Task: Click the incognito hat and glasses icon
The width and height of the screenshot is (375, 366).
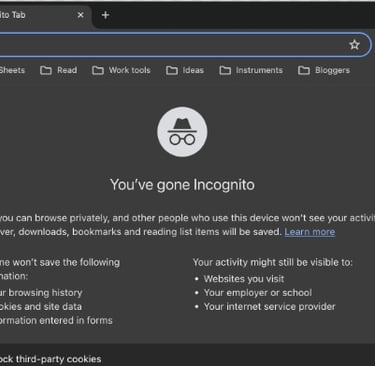Action: pyautogui.click(x=182, y=132)
